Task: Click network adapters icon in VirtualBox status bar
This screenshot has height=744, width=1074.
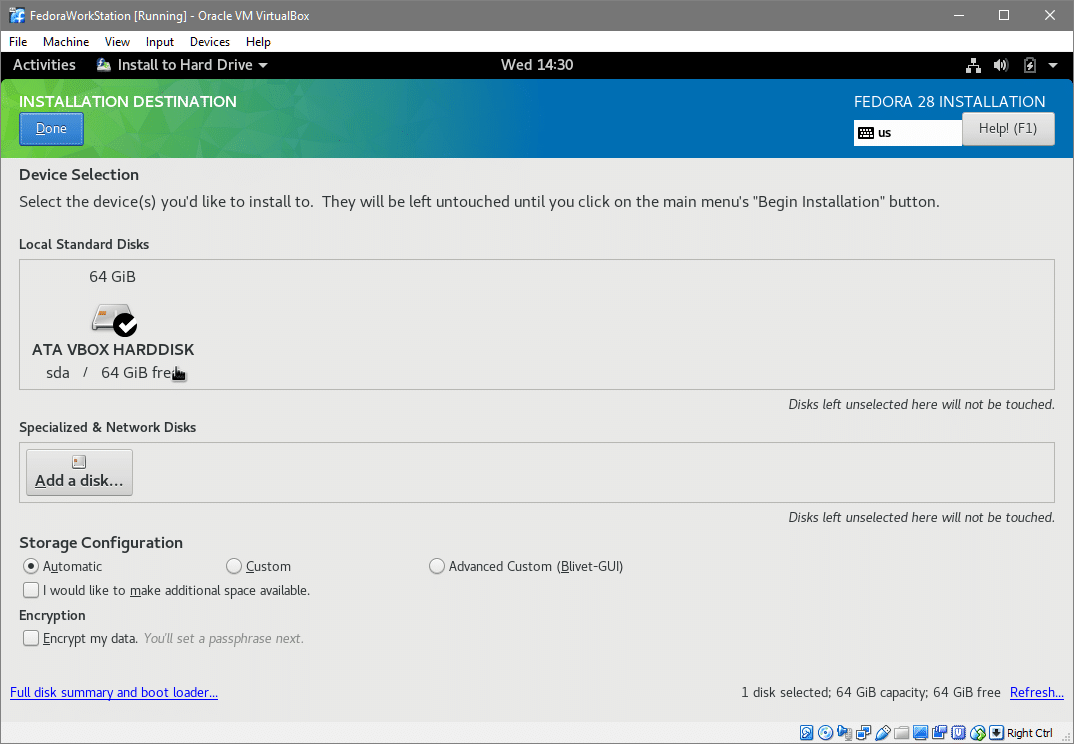Action: pyautogui.click(x=864, y=732)
